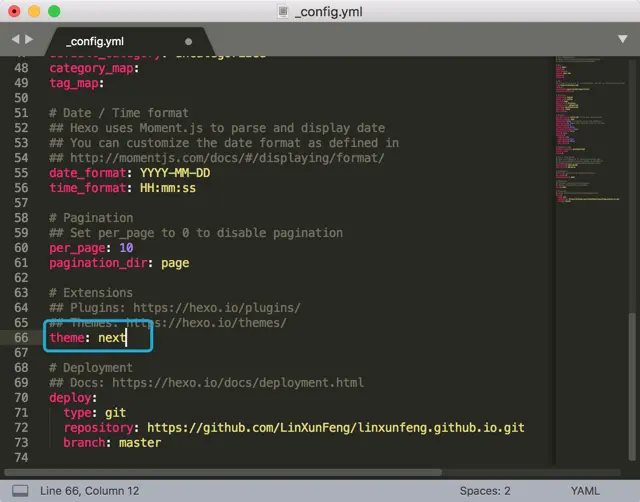
Task: Click the horizontal scrollbar thumb
Action: pyautogui.click(x=223, y=473)
